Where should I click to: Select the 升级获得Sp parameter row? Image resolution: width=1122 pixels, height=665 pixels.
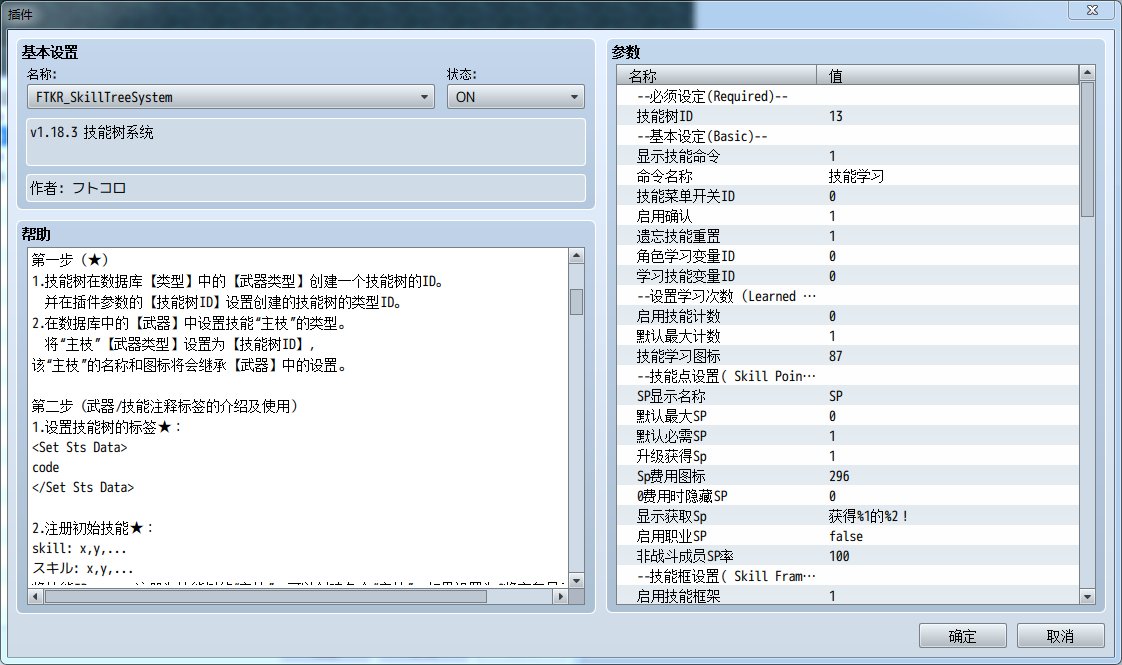point(848,456)
